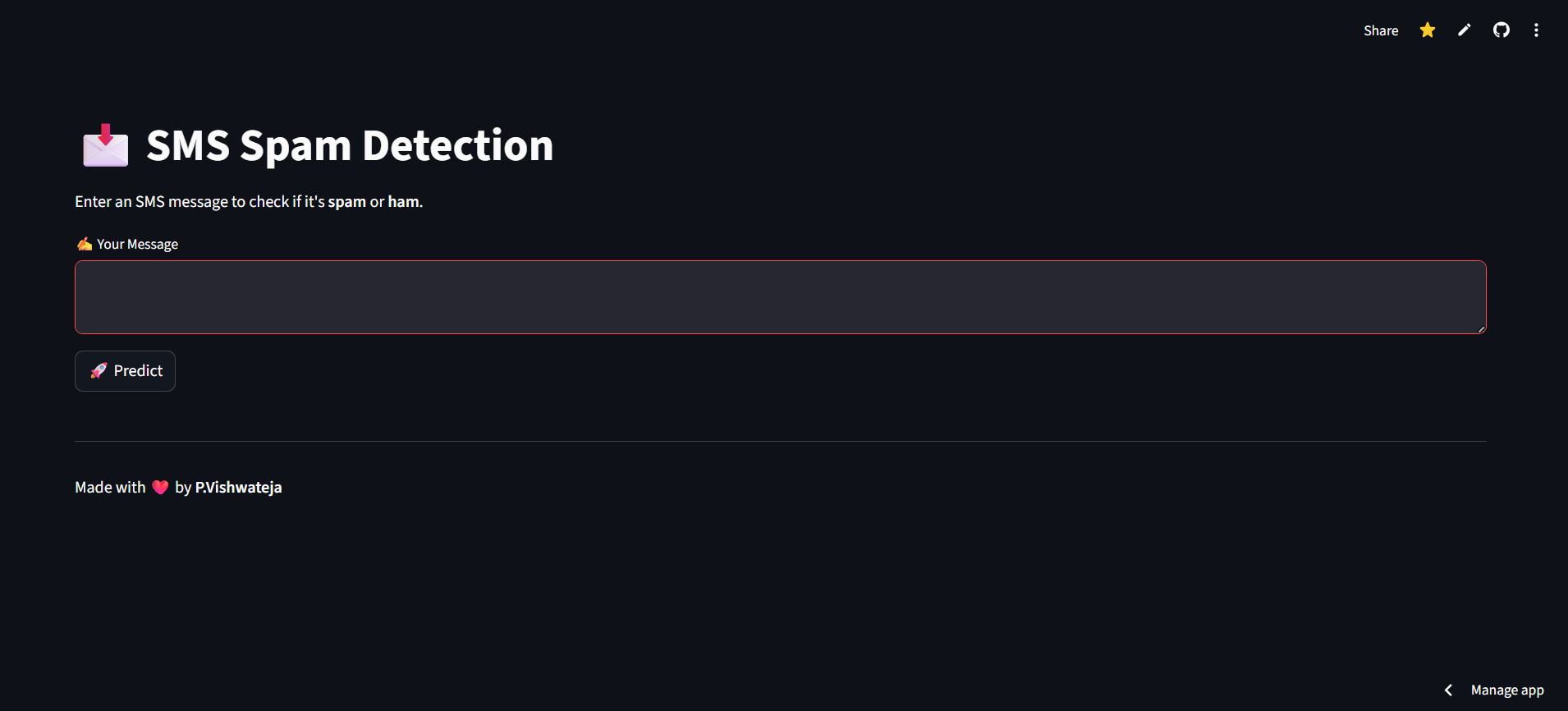This screenshot has height=711, width=1568.
Task: Star the app with the favorite icon
Action: [x=1427, y=30]
